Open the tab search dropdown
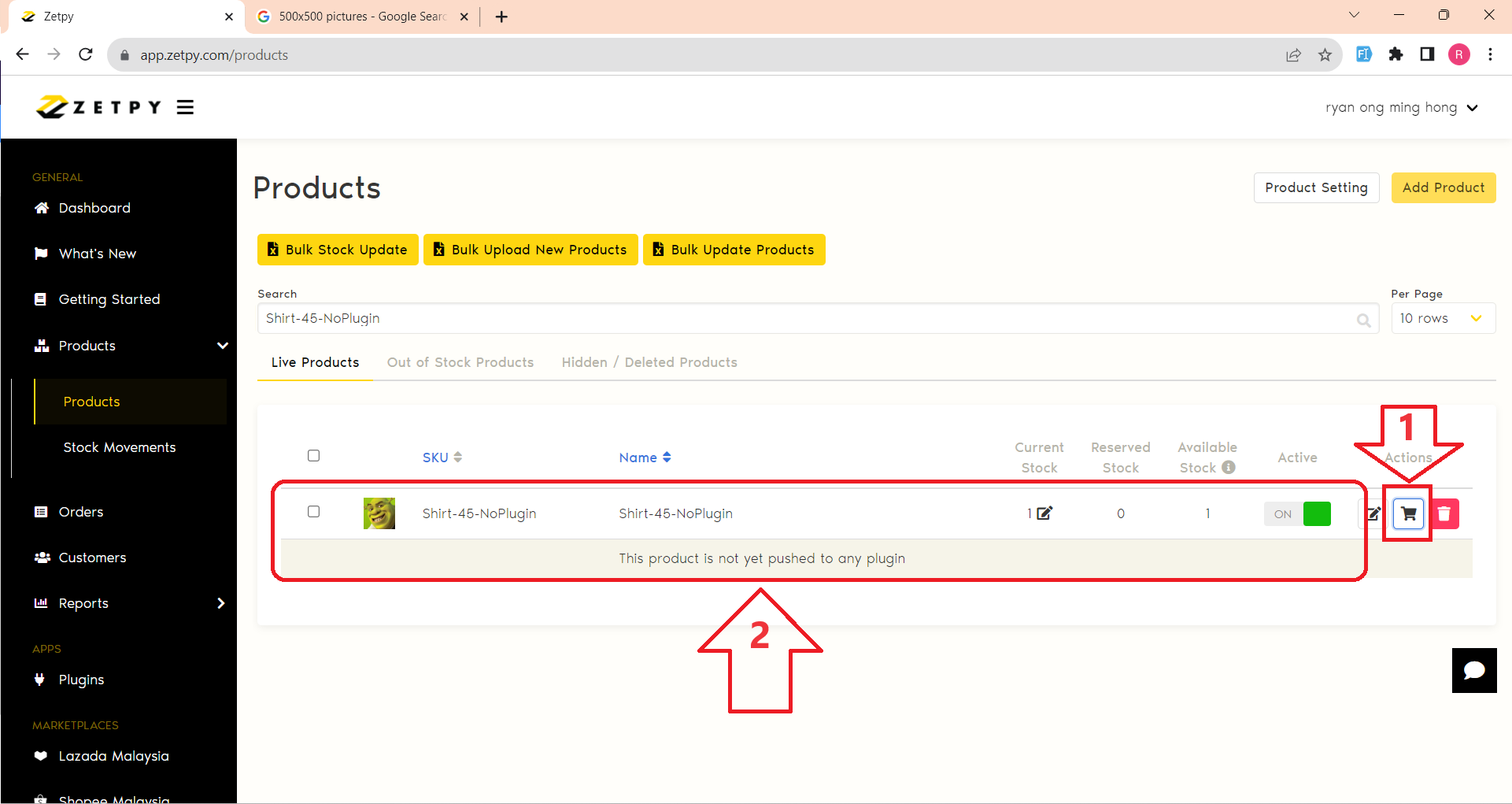The width and height of the screenshot is (1512, 804). pos(1354,15)
